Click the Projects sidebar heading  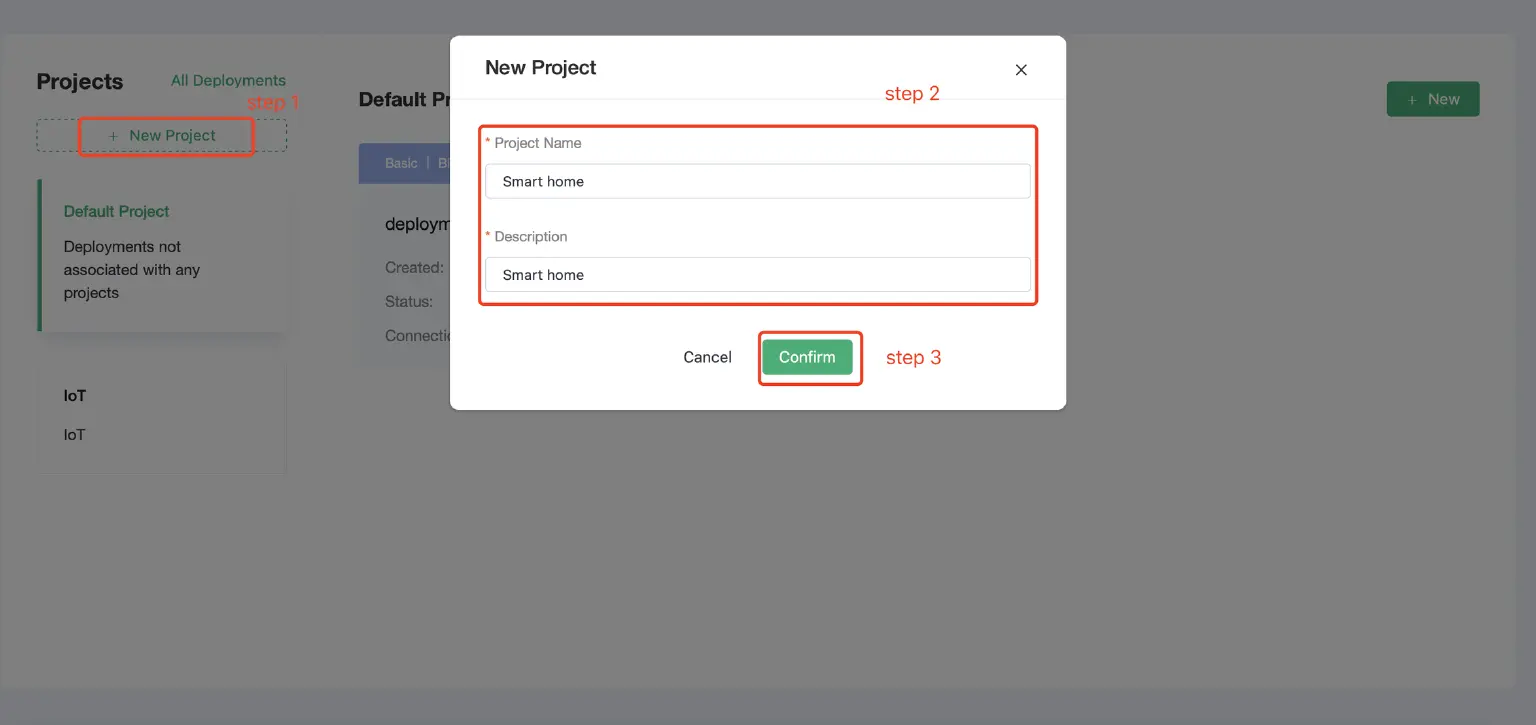[80, 82]
